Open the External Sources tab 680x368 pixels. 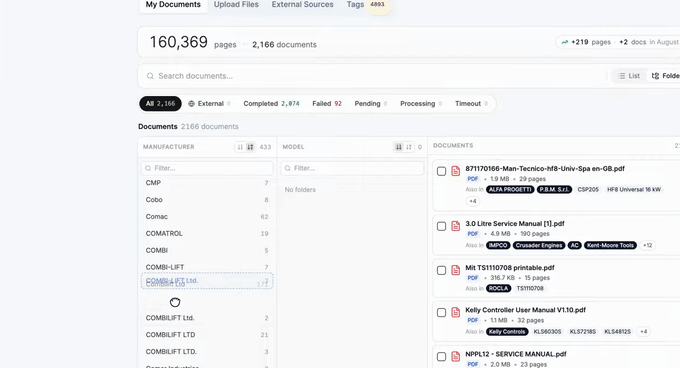tap(302, 5)
